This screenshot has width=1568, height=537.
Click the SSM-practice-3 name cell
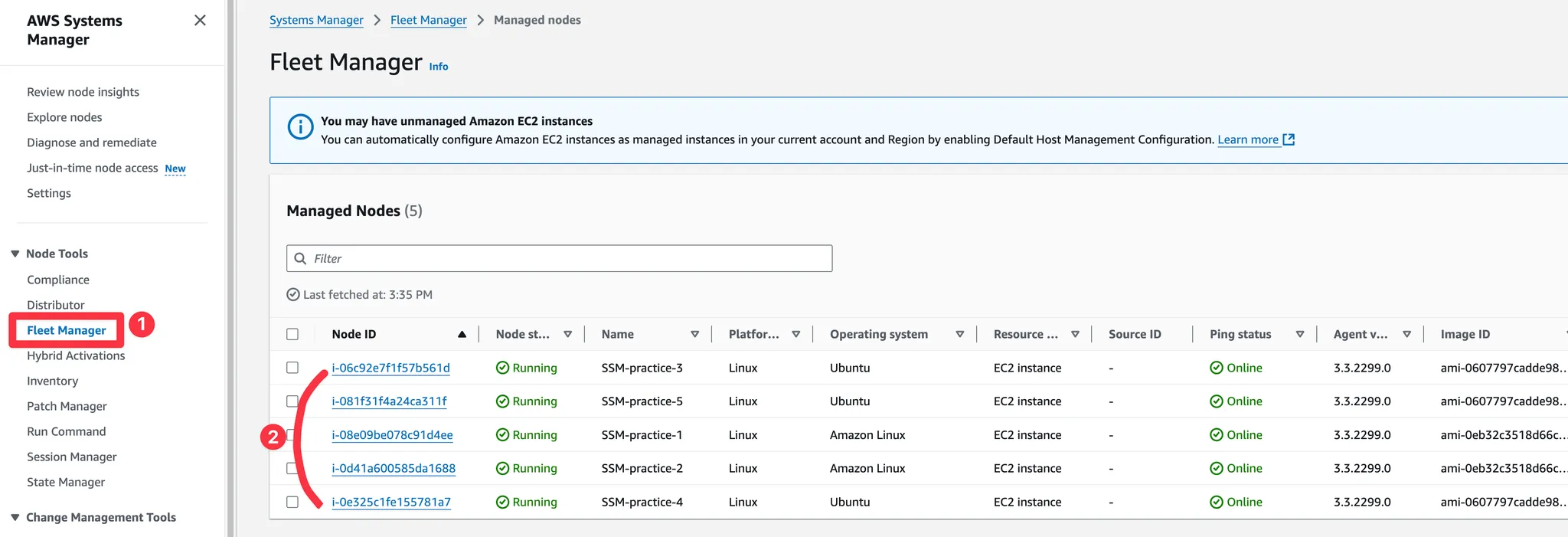tap(642, 368)
